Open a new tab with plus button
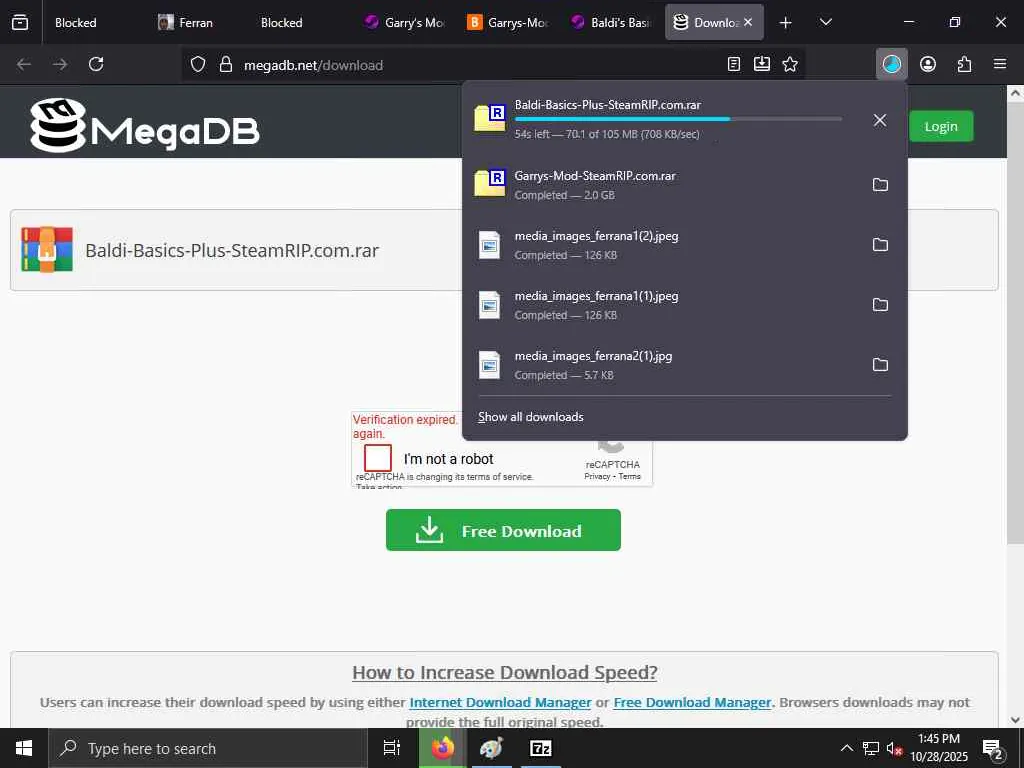 pyautogui.click(x=786, y=22)
